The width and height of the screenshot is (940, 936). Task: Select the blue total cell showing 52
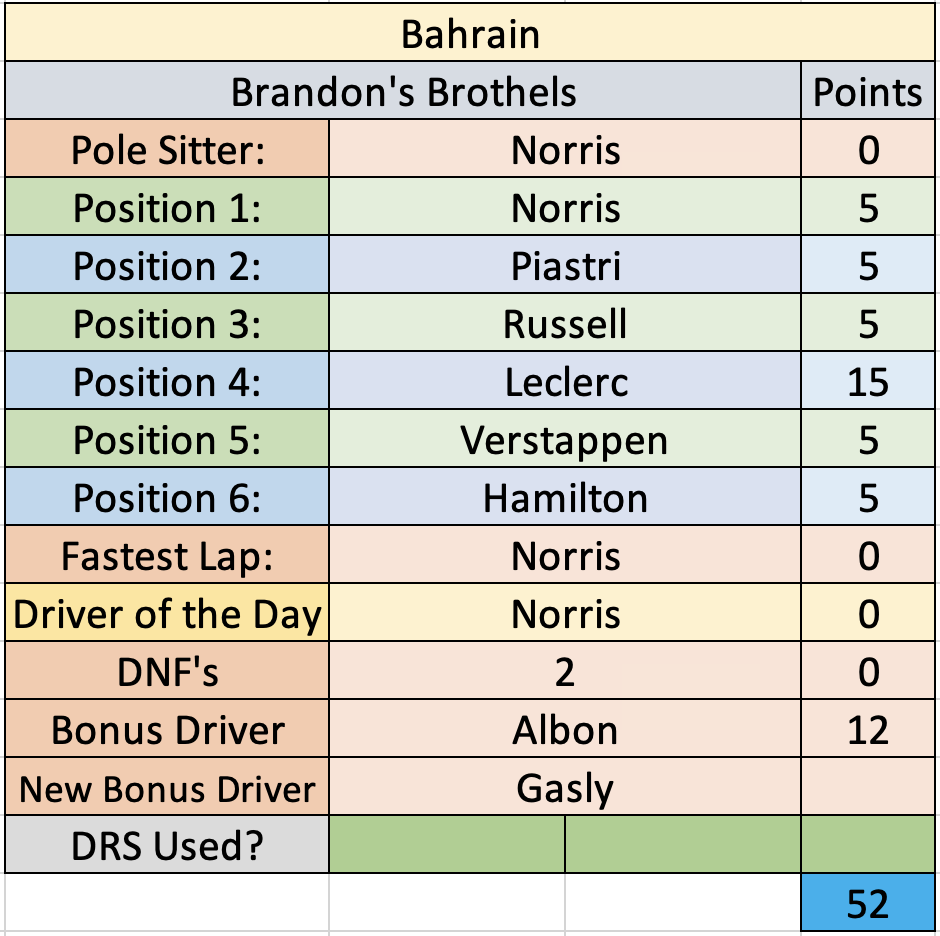pos(867,903)
